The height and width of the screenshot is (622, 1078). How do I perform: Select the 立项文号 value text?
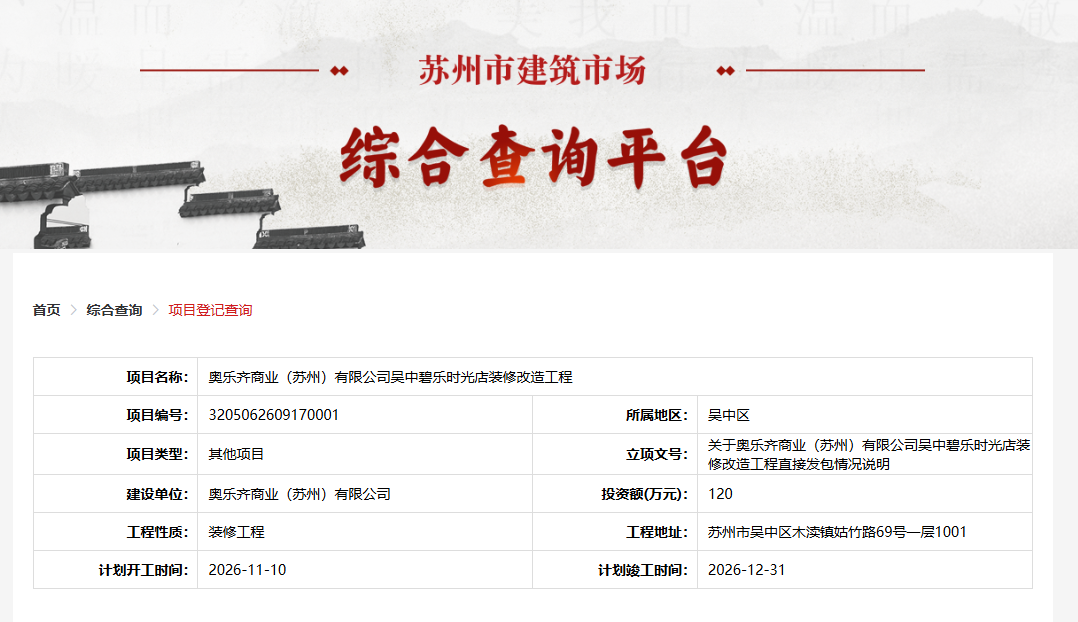869,454
